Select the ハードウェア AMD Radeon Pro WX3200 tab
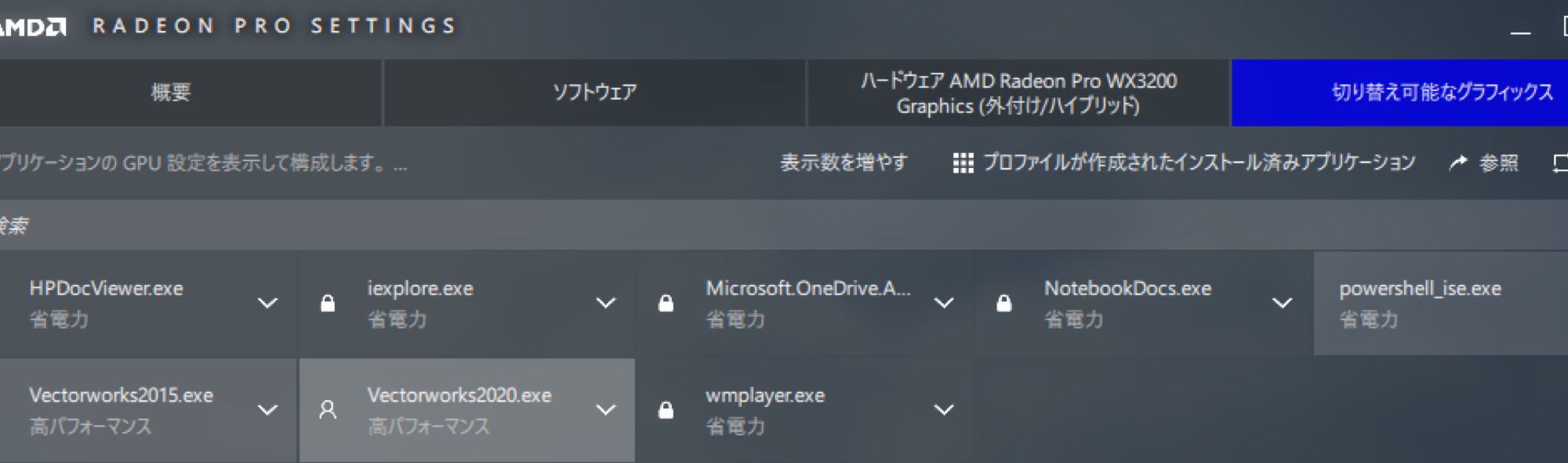 pos(1018,93)
